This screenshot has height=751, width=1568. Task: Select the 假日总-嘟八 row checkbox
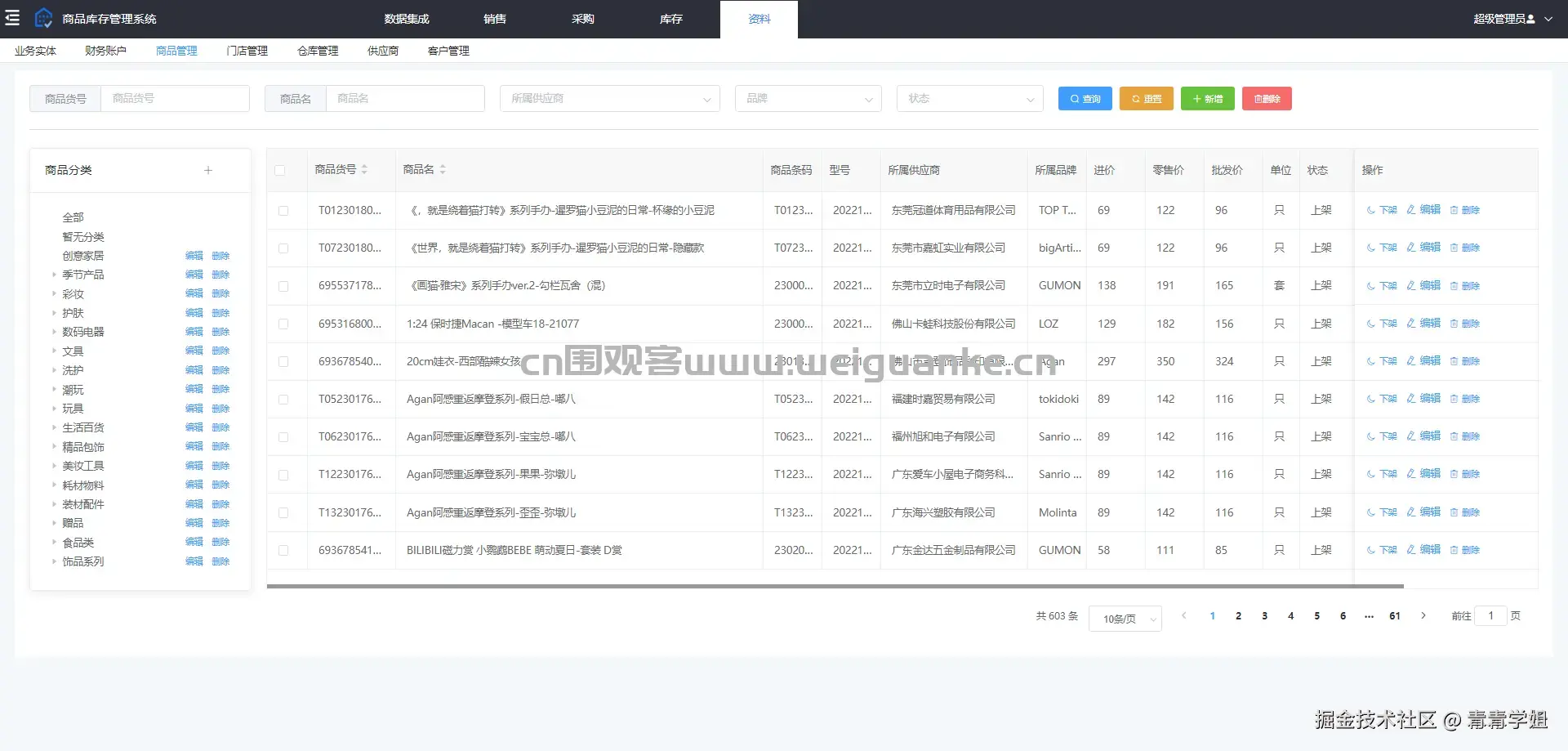(x=283, y=400)
